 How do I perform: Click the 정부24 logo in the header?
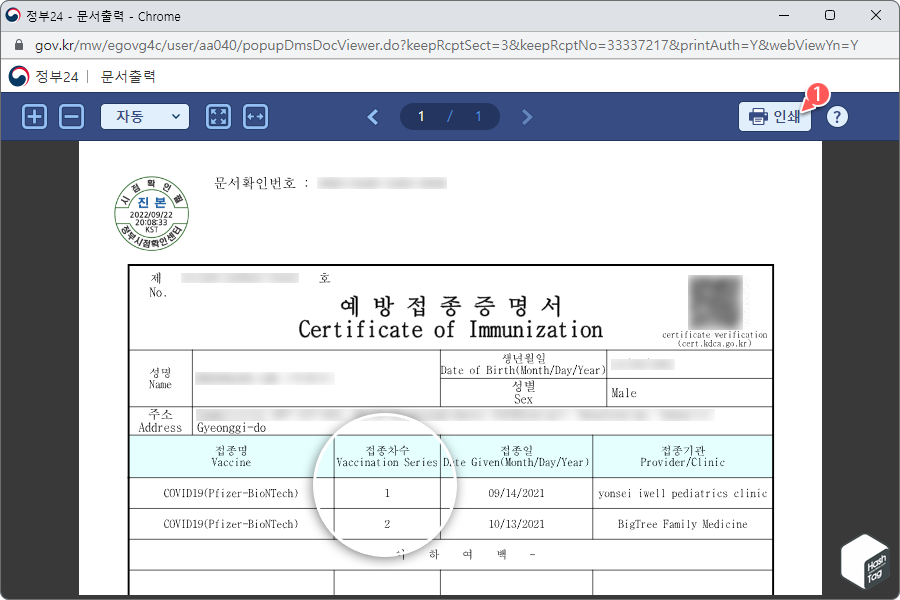click(18, 75)
